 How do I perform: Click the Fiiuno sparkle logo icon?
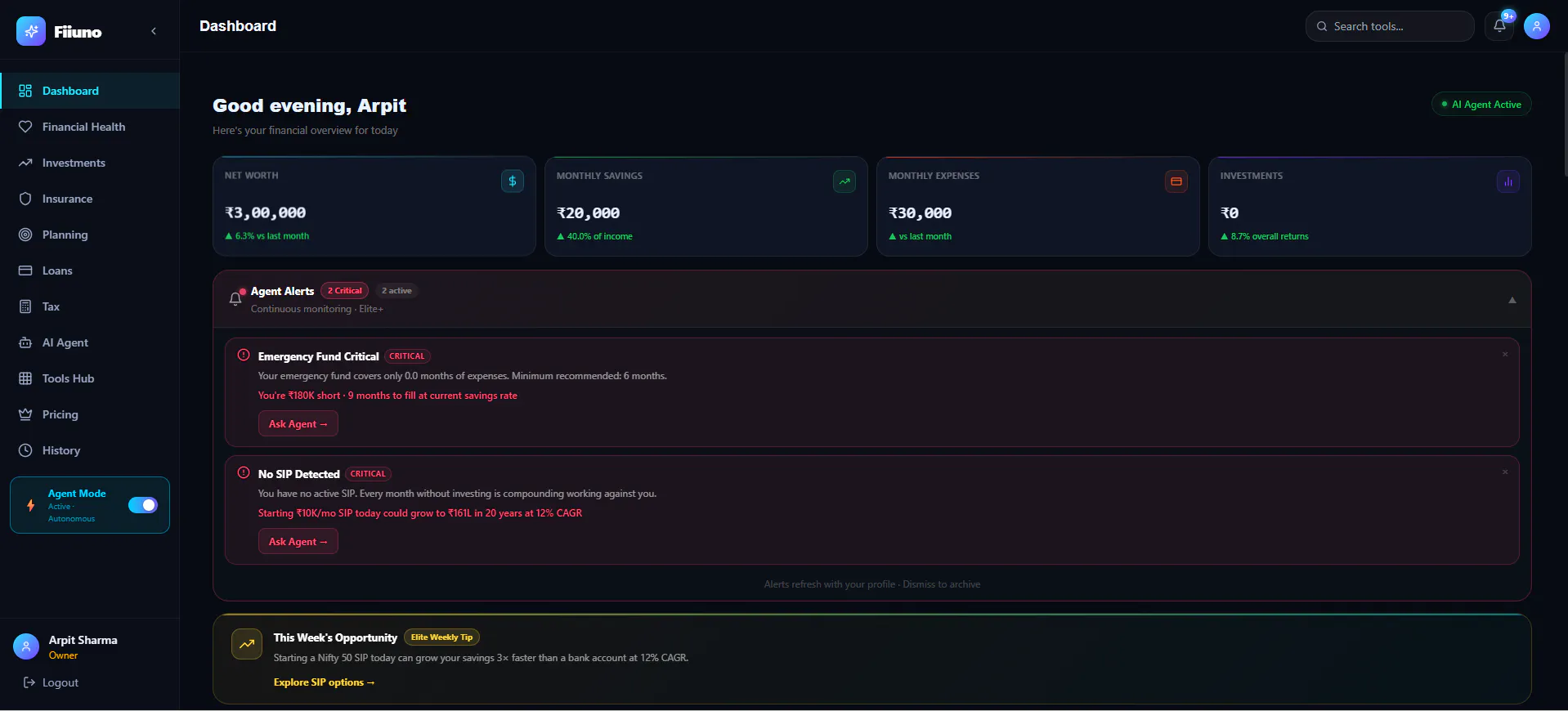pyautogui.click(x=31, y=31)
